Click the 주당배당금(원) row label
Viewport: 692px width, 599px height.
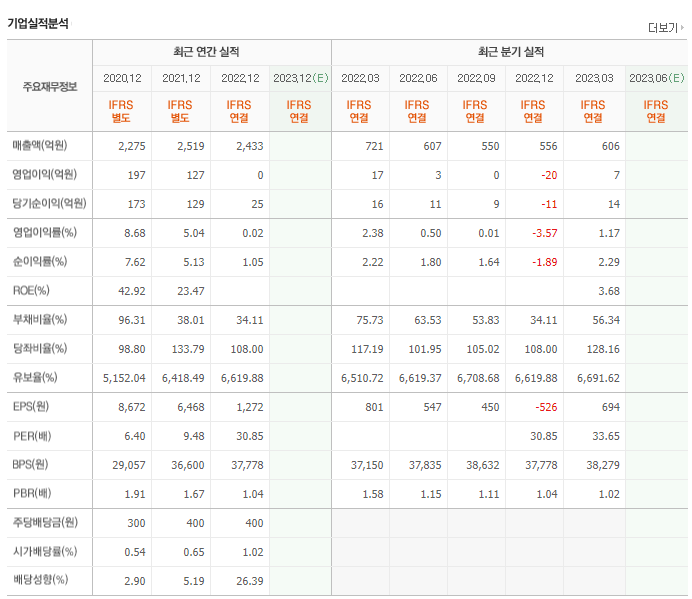45,522
